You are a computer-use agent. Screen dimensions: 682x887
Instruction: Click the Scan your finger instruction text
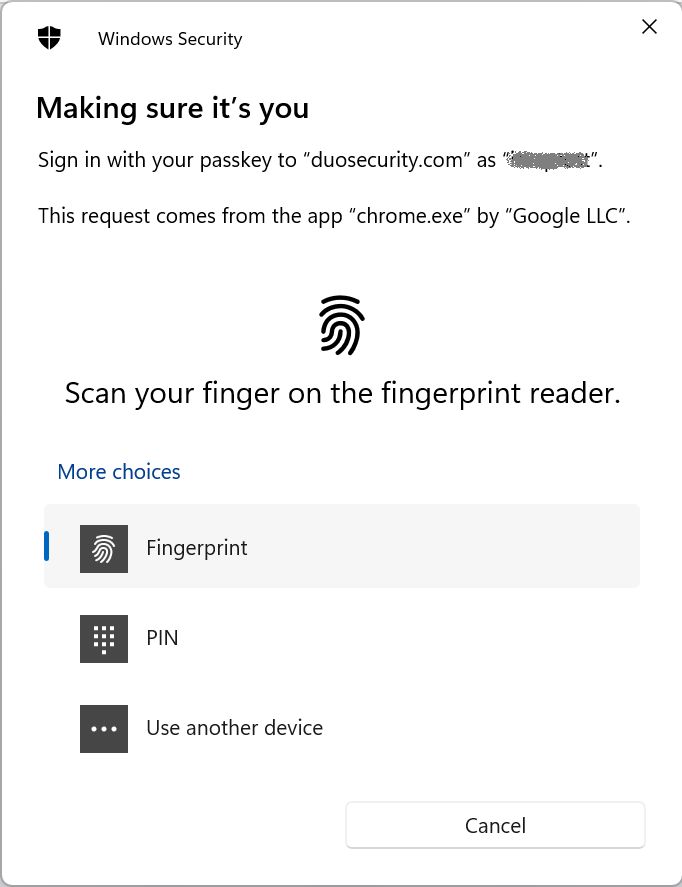click(x=343, y=393)
